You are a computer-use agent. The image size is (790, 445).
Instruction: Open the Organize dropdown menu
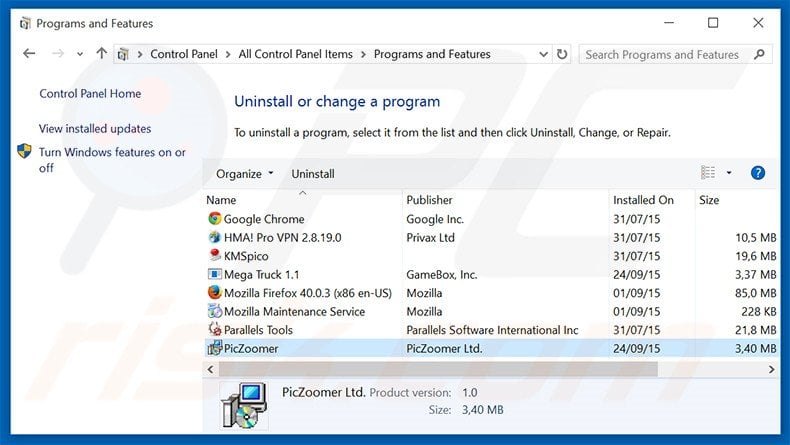[x=245, y=173]
